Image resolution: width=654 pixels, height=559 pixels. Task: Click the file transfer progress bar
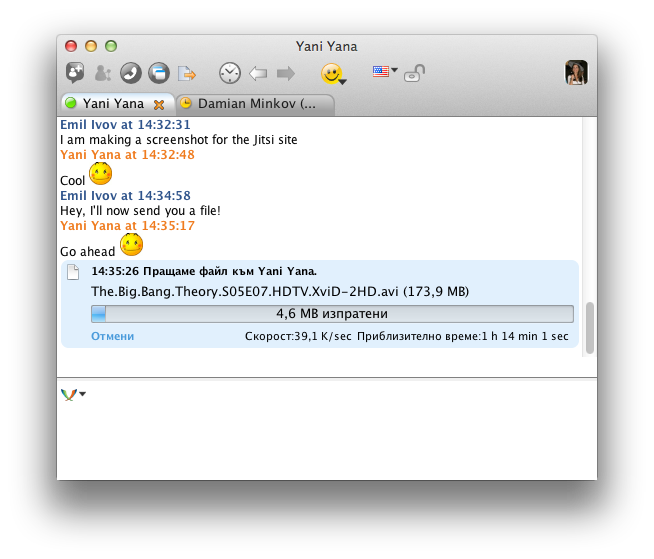pos(332,313)
